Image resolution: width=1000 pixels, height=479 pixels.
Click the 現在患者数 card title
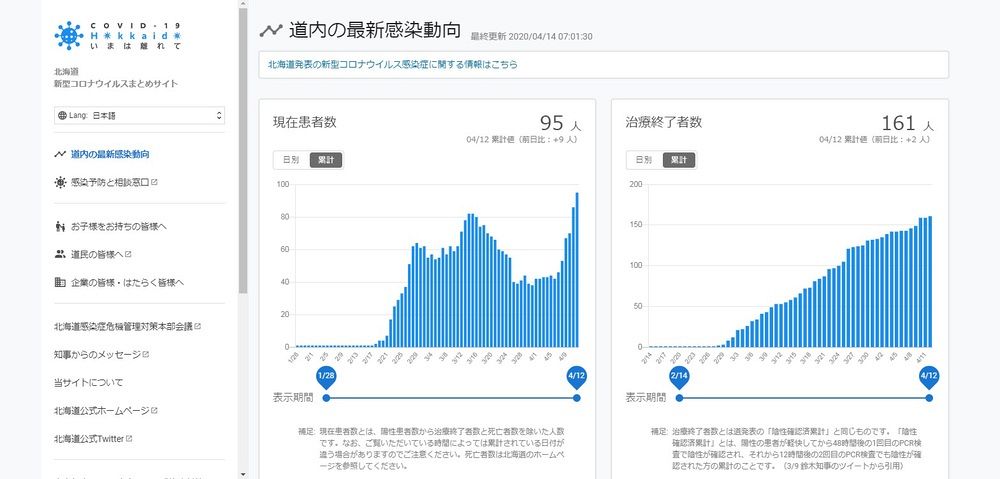305,122
